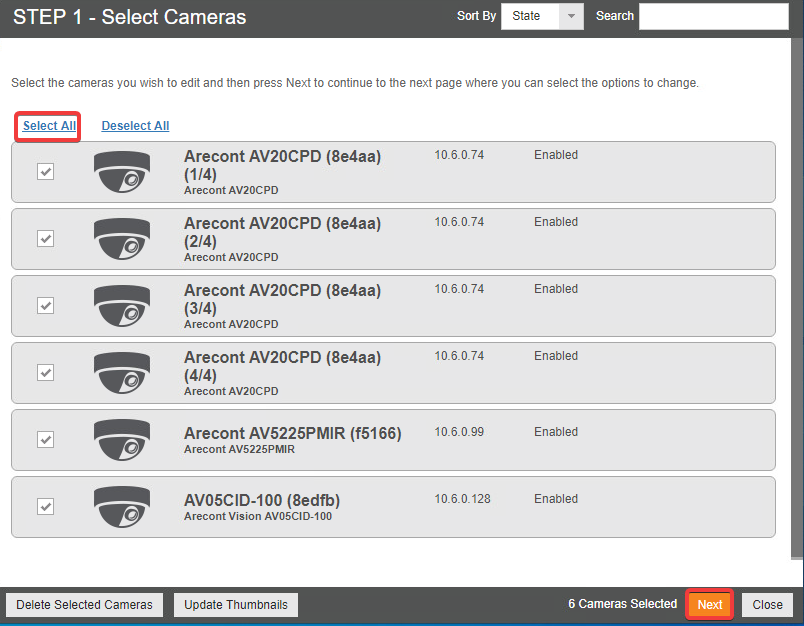Uncheck the Arecont AV20CPD (1/4) camera checkbox
The width and height of the screenshot is (804, 626).
pyautogui.click(x=46, y=171)
